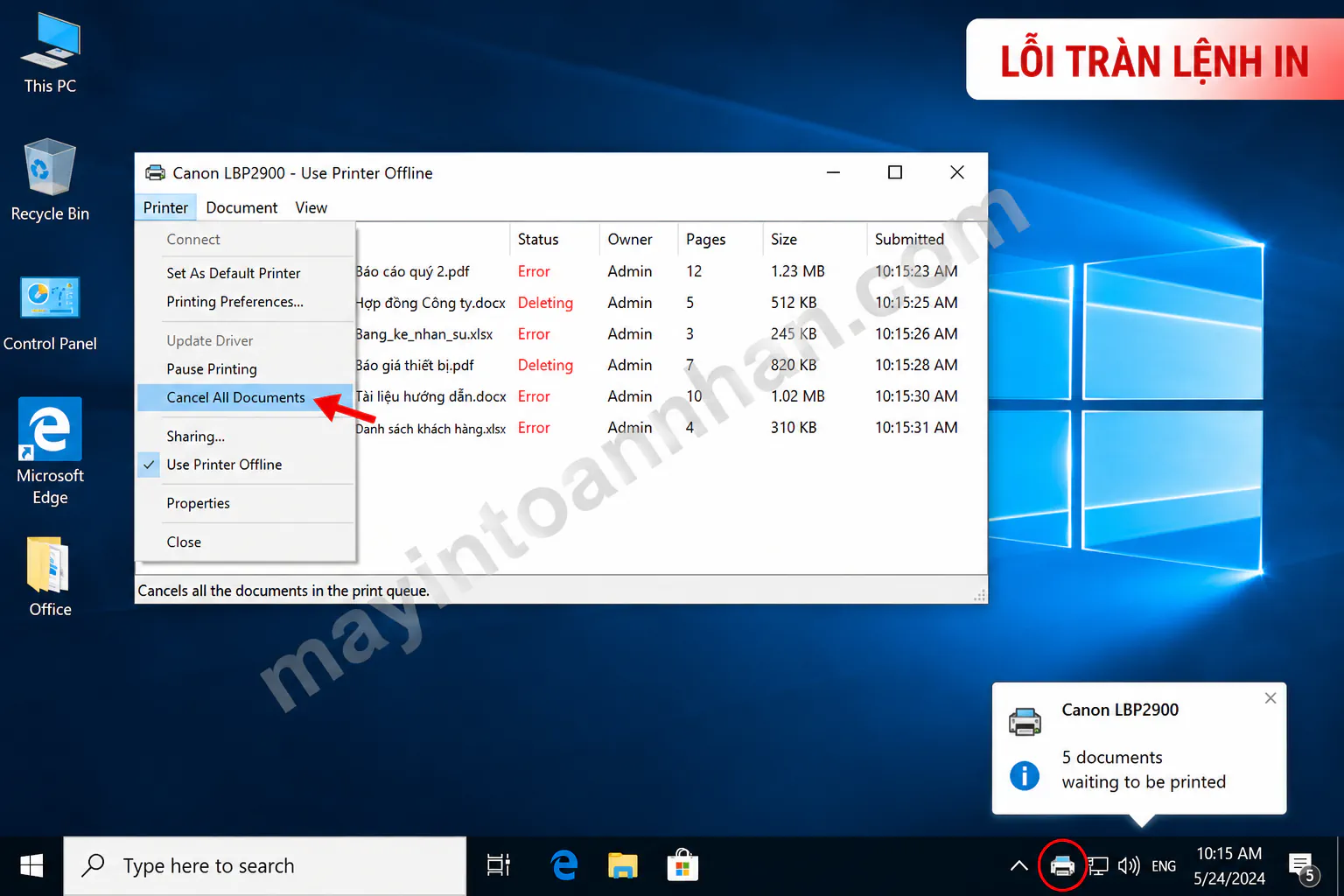The width and height of the screenshot is (1344, 896).
Task: Open network status in system tray
Action: 1098,866
